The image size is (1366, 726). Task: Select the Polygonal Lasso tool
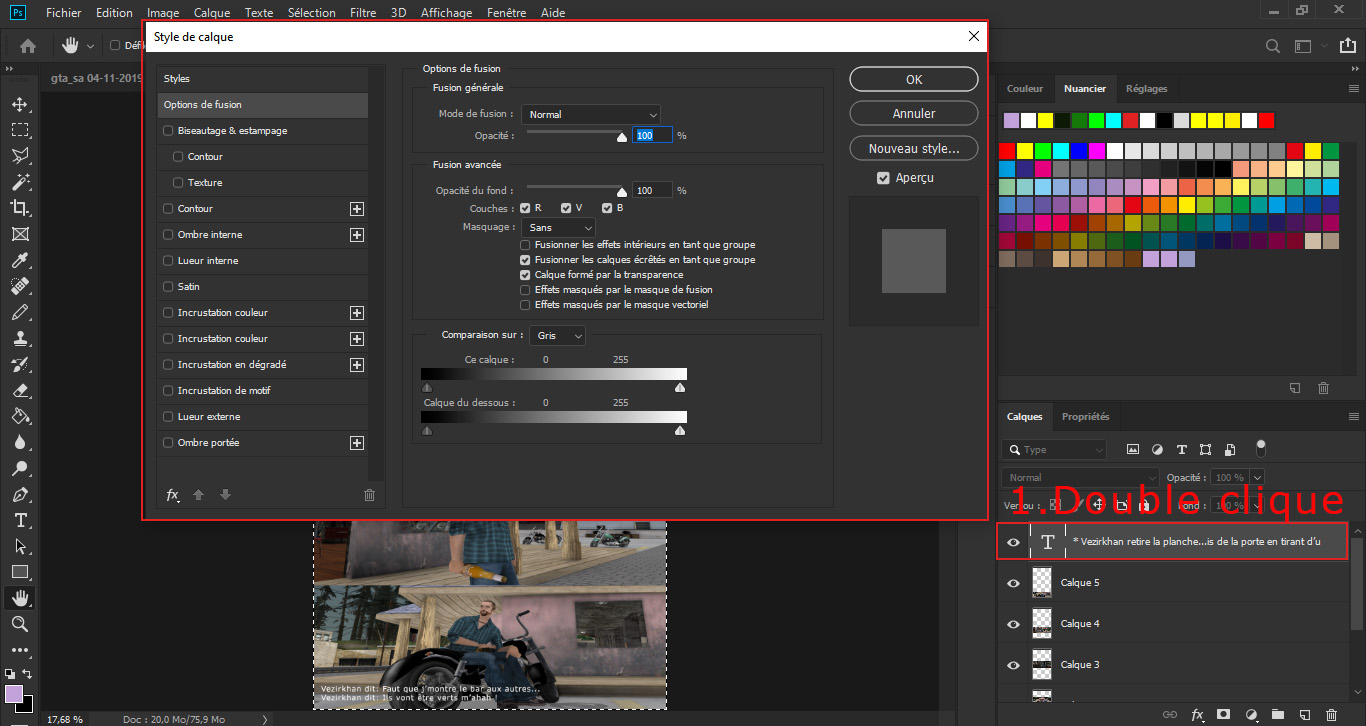[19, 156]
